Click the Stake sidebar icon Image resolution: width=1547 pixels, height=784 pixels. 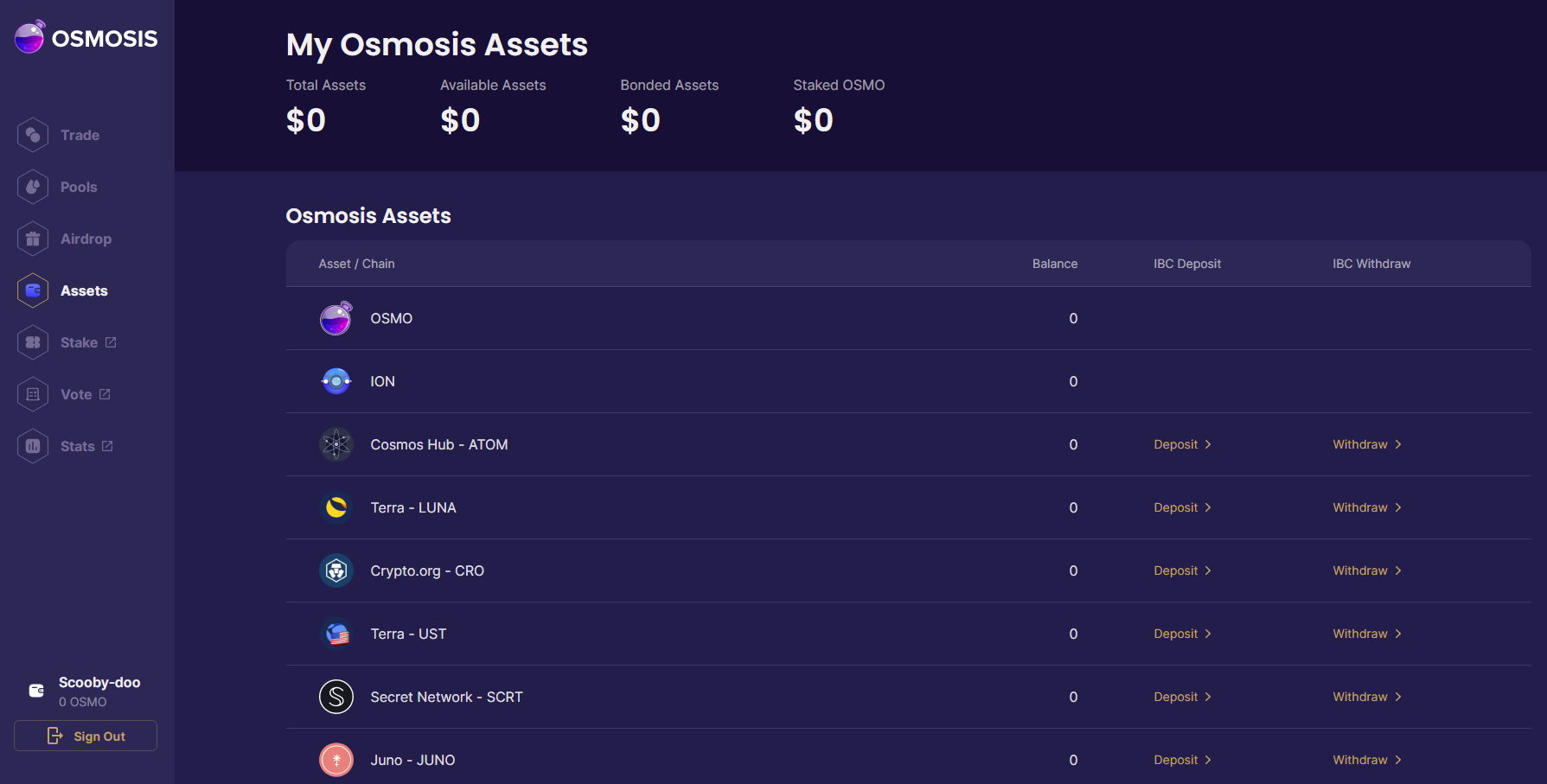point(33,342)
